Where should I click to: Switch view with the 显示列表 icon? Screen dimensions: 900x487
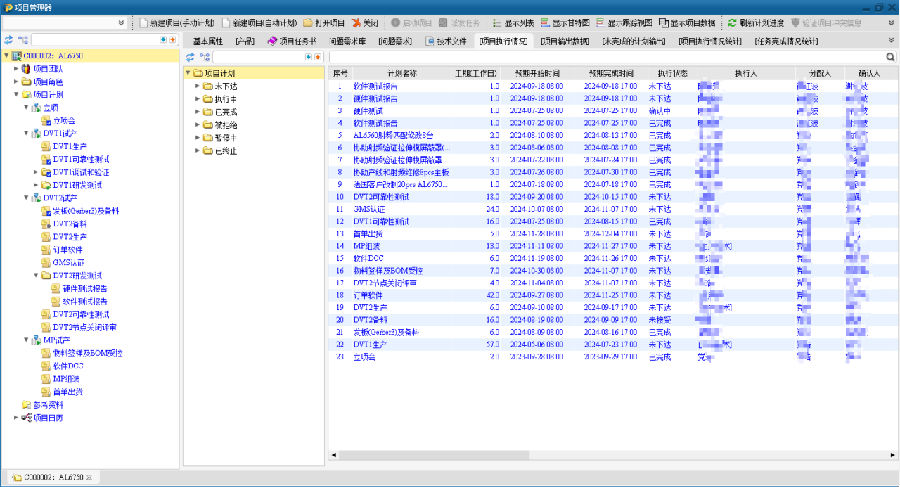point(500,22)
